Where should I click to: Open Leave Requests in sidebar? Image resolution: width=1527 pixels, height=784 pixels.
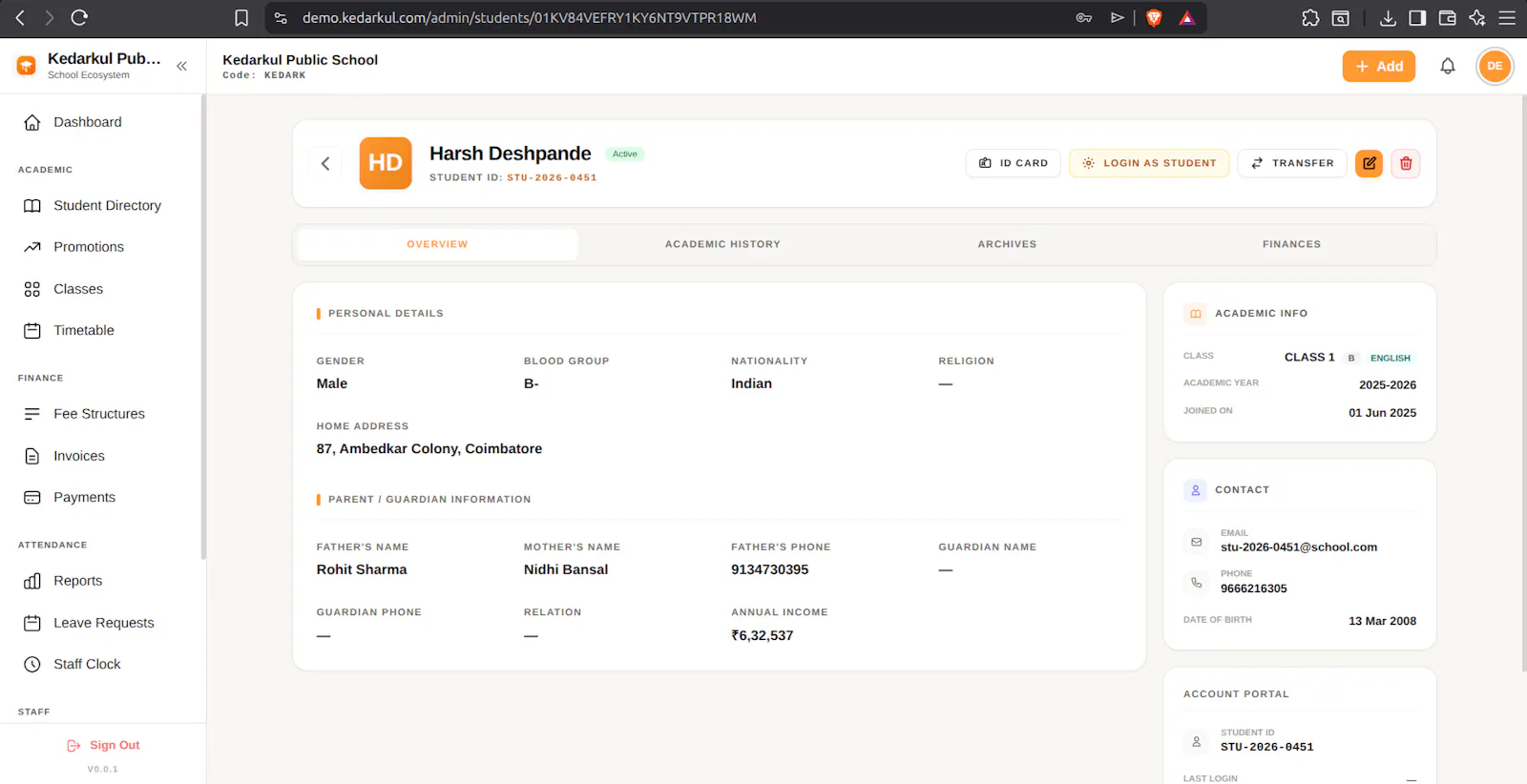(x=102, y=623)
